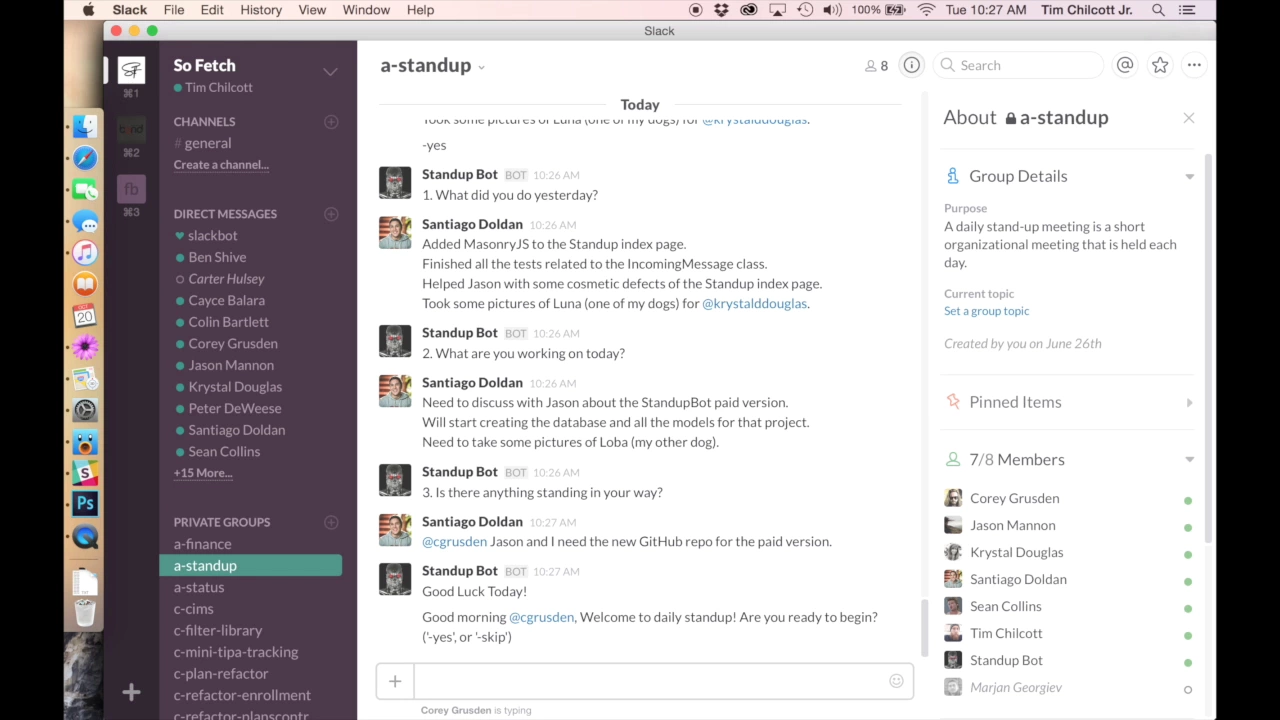Click the message input box
Image resolution: width=1280 pixels, height=720 pixels.
pyautogui.click(x=649, y=681)
